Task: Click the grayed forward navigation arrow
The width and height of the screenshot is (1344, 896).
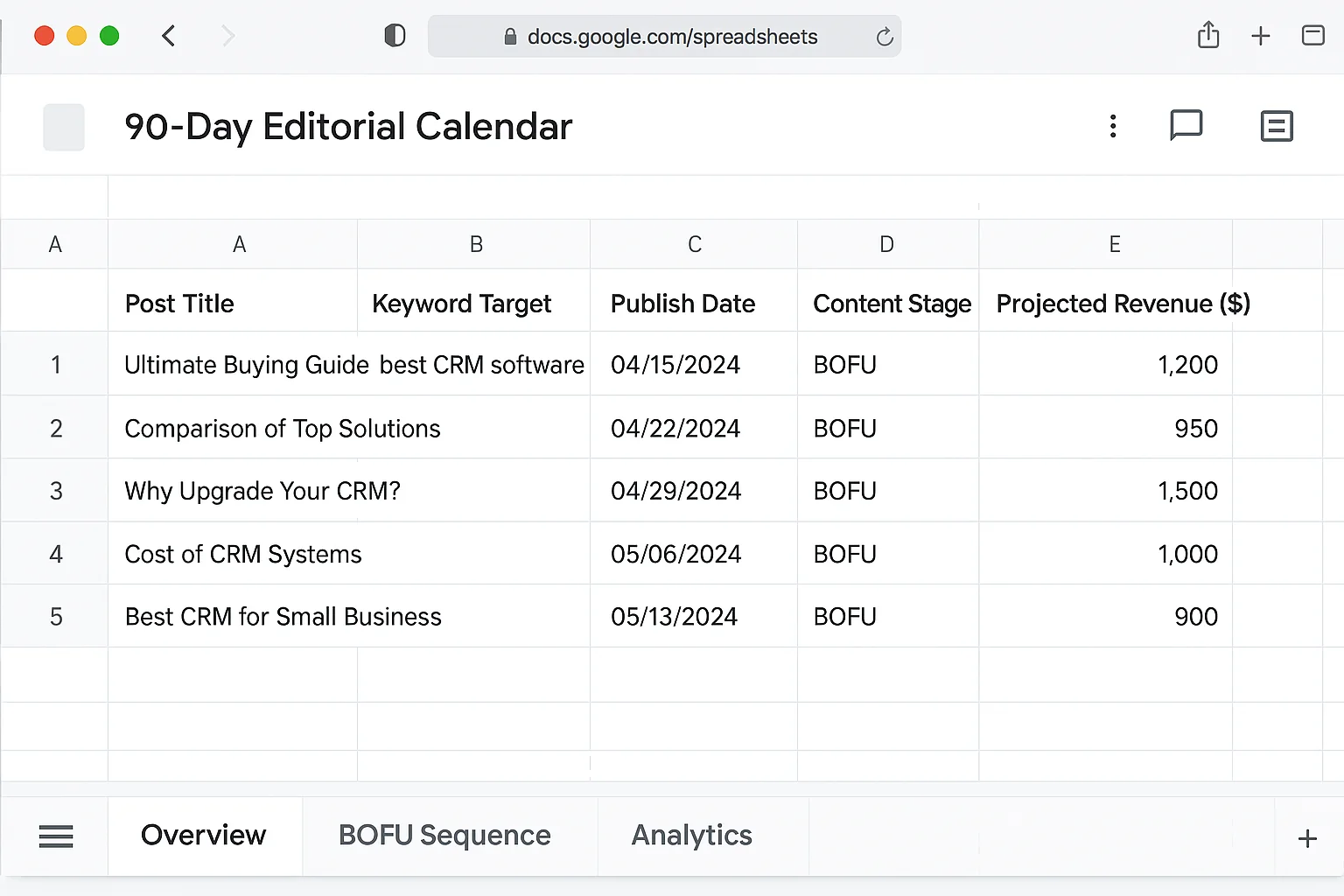Action: point(227,36)
